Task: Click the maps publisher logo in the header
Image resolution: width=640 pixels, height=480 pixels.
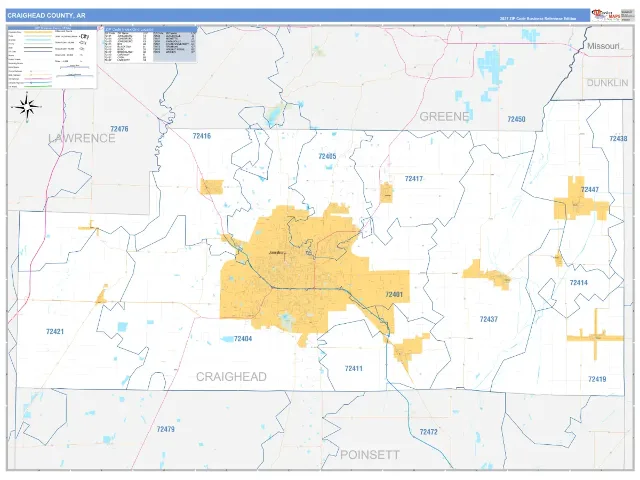Action: [606, 15]
